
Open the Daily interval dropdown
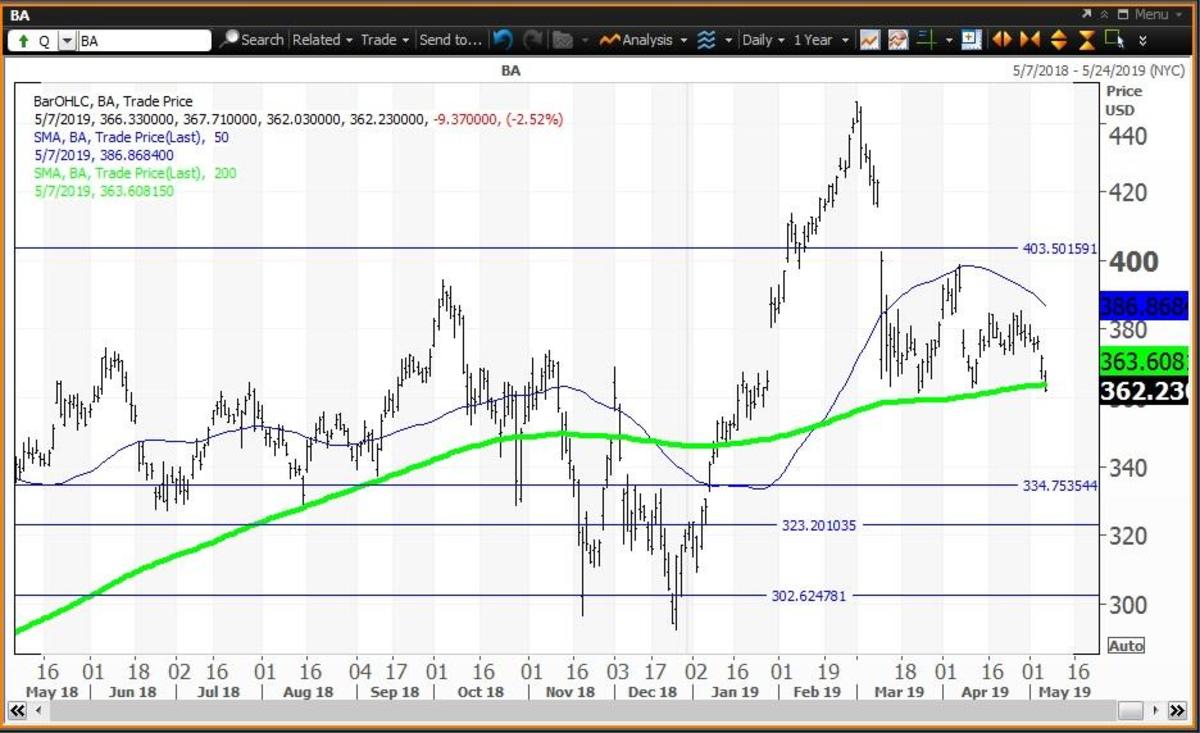pos(763,40)
